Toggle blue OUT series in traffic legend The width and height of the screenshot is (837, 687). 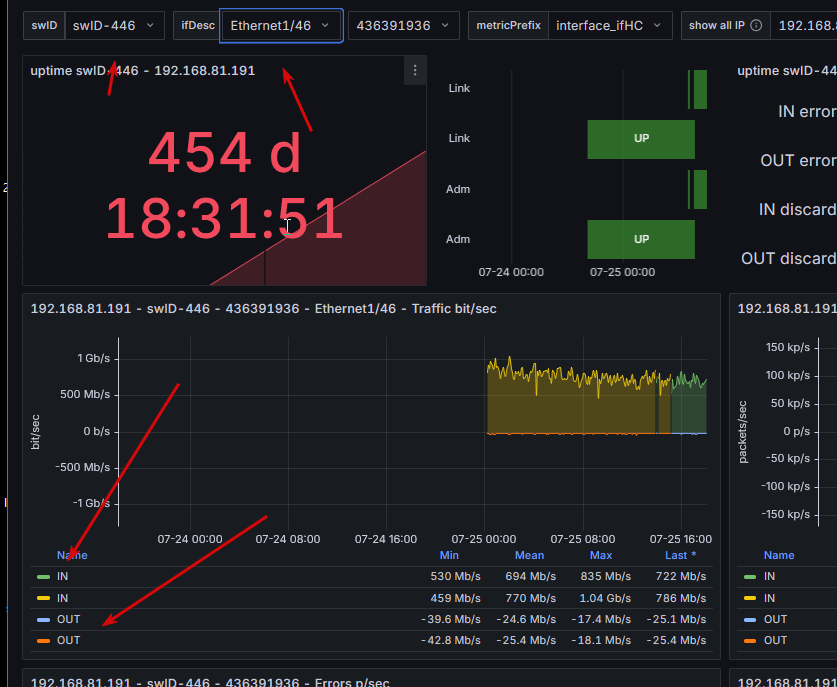point(68,619)
